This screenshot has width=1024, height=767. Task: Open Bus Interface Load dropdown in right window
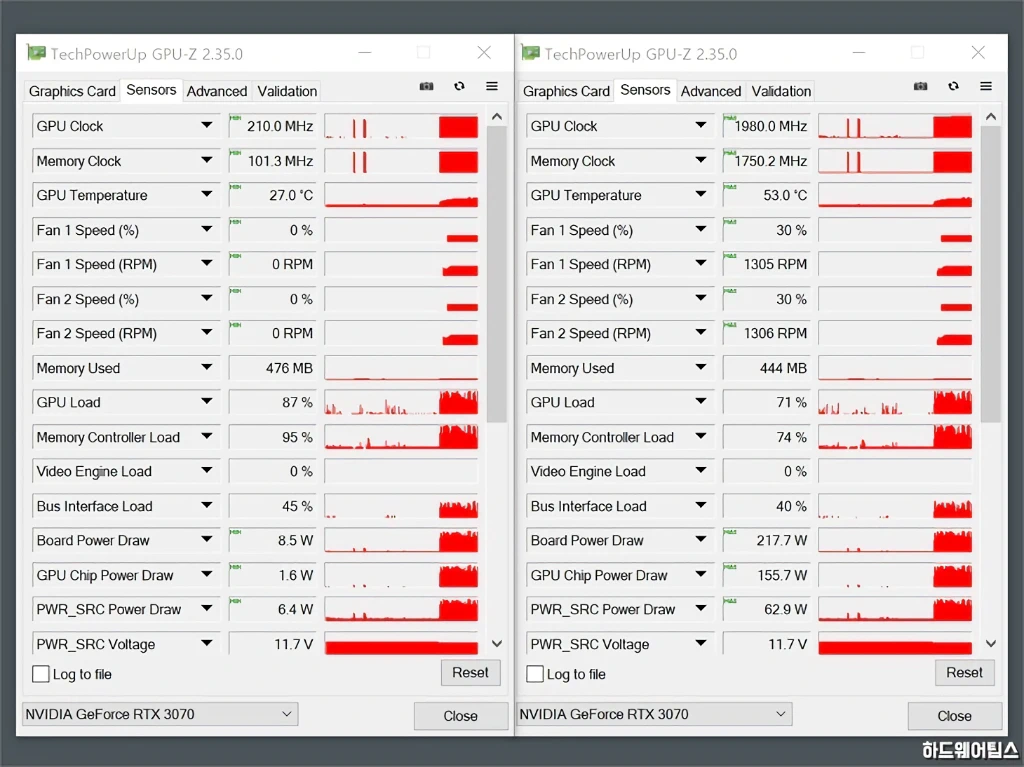(701, 506)
